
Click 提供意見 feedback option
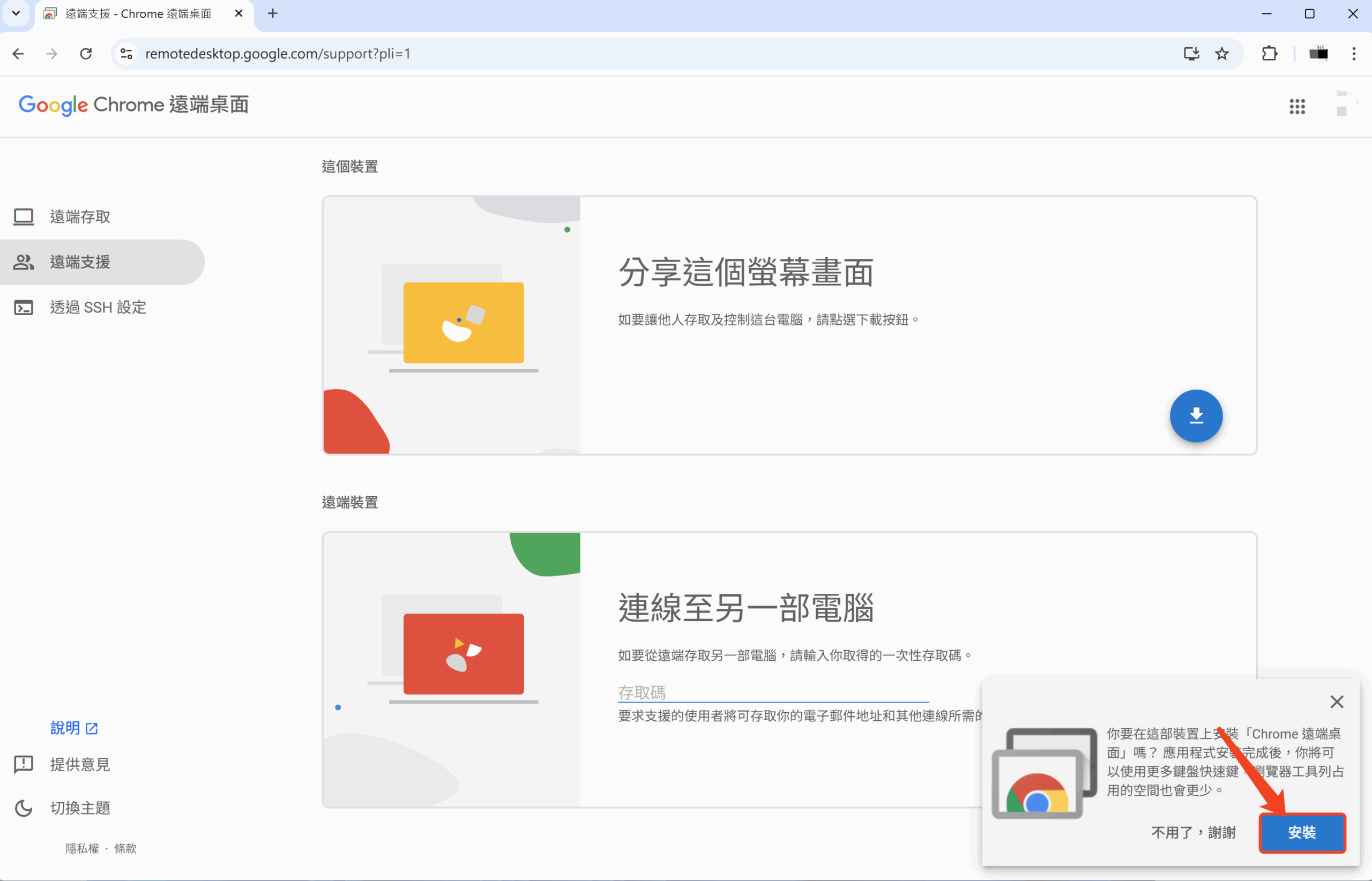click(62, 764)
